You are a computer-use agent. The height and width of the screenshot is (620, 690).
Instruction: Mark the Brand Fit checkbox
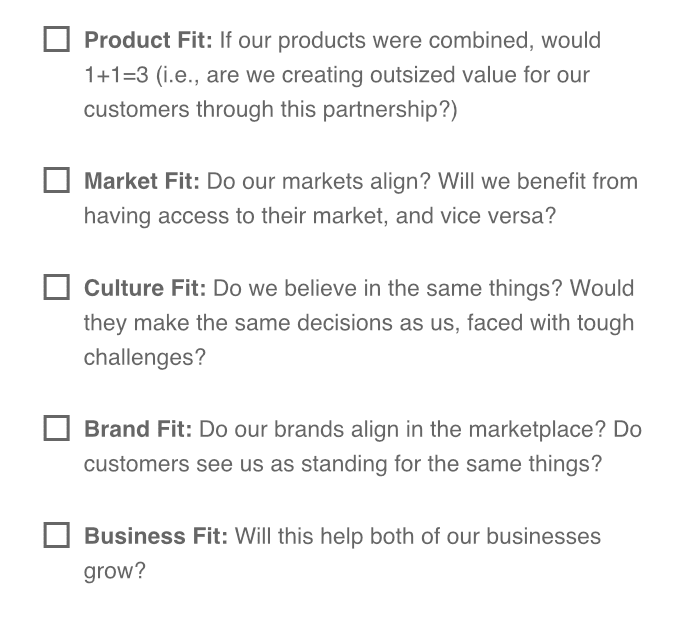57,429
